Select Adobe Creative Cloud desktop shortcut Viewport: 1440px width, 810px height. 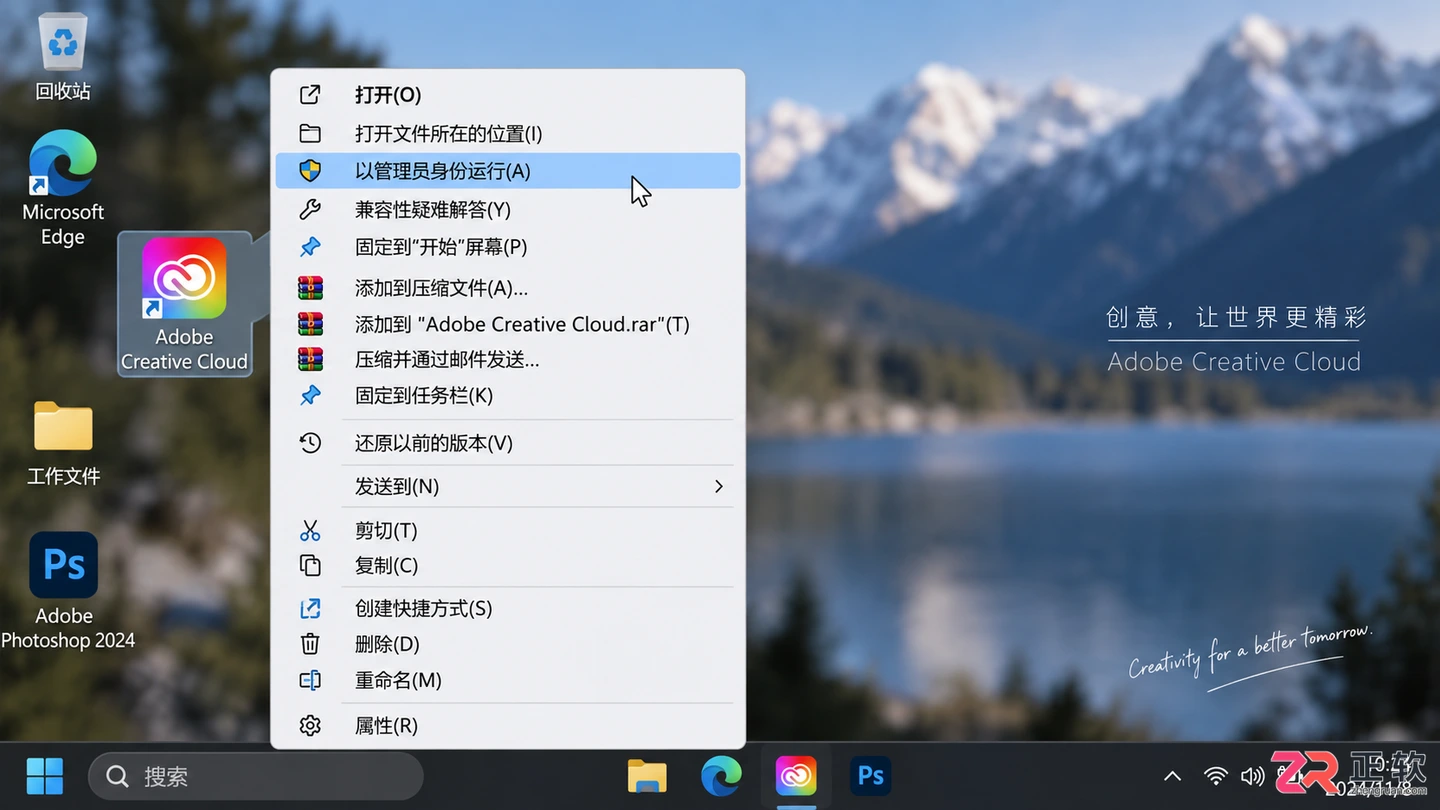pos(184,304)
